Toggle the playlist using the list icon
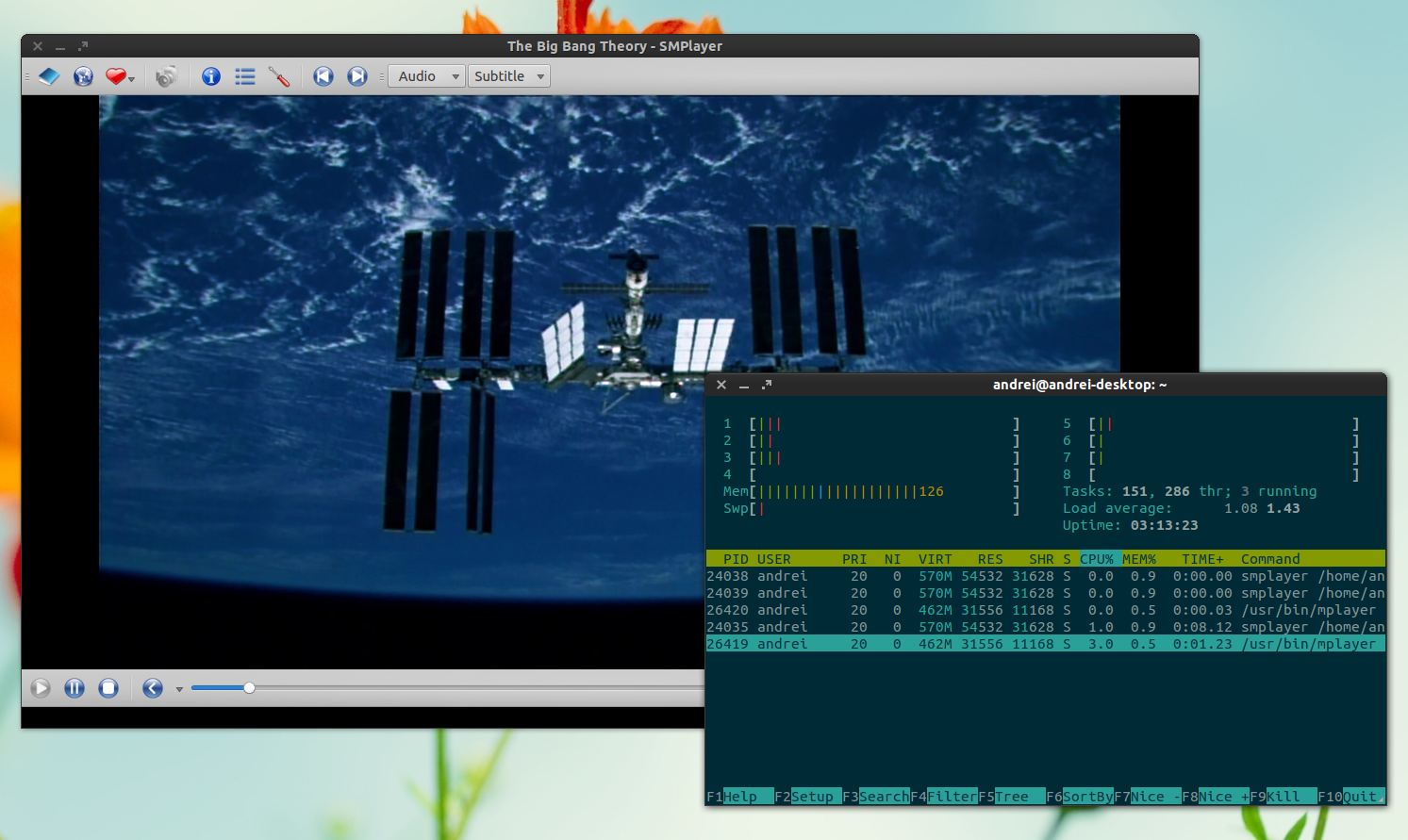This screenshot has width=1408, height=840. 245,76
